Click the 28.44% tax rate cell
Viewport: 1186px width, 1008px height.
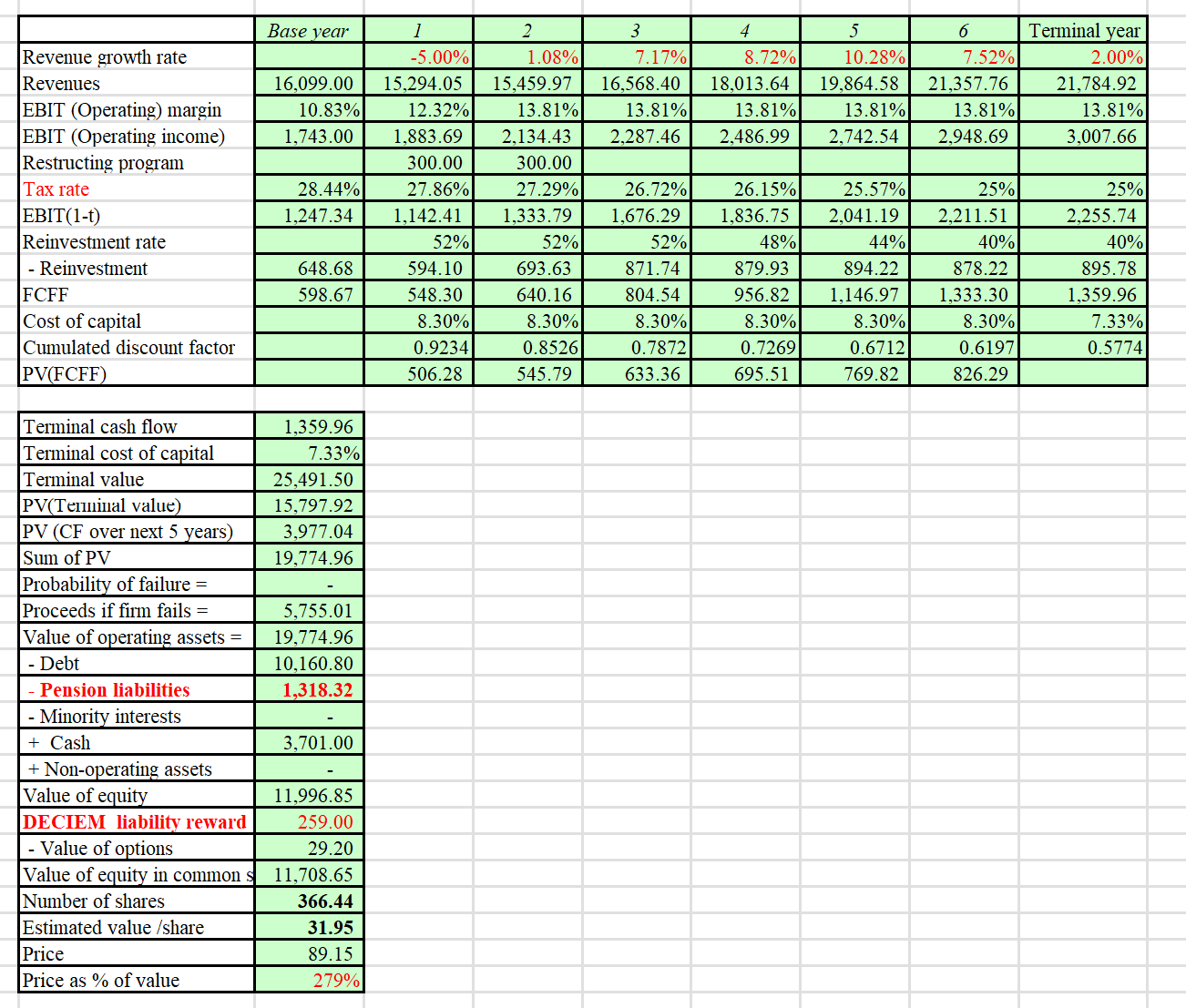[309, 189]
